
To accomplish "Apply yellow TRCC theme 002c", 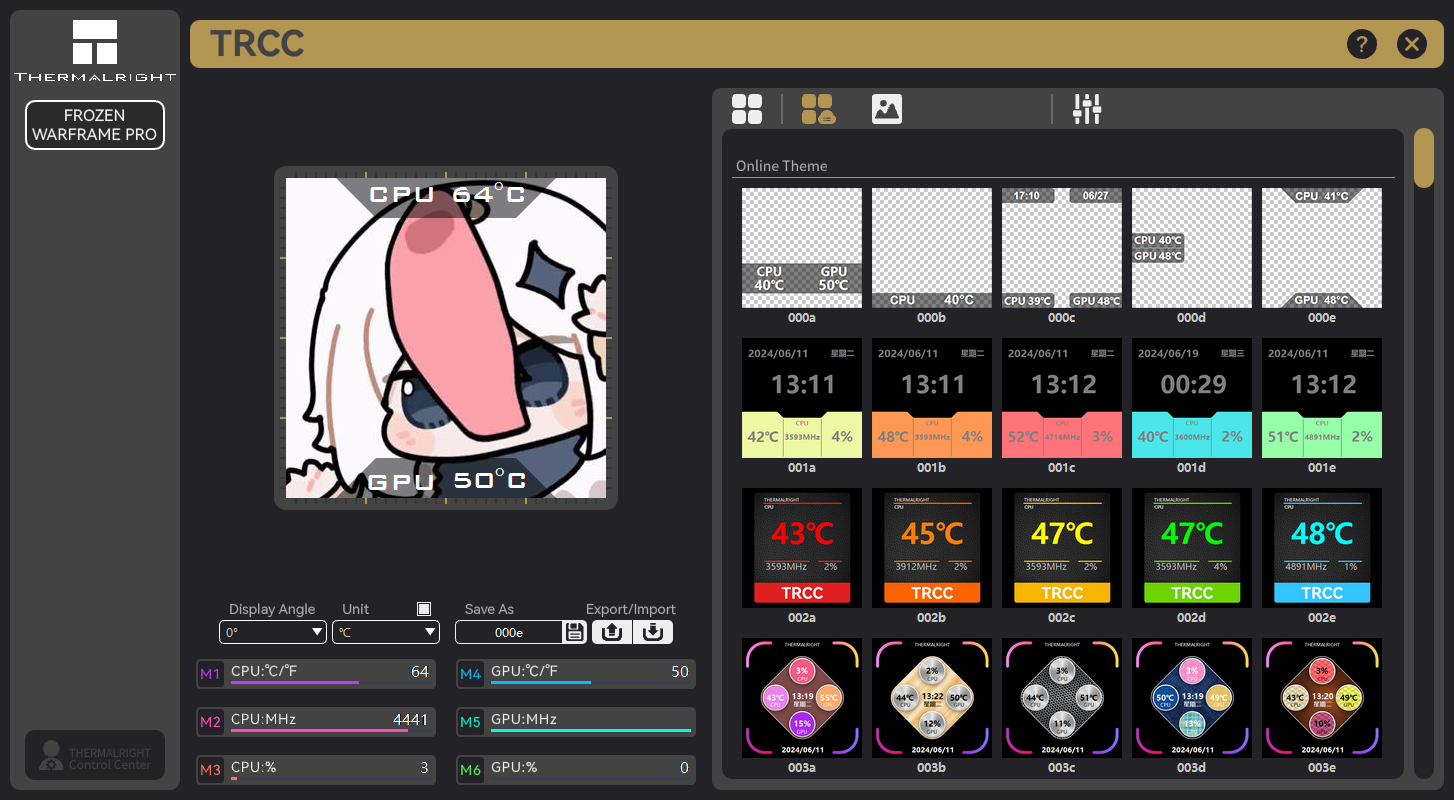I will point(1062,548).
